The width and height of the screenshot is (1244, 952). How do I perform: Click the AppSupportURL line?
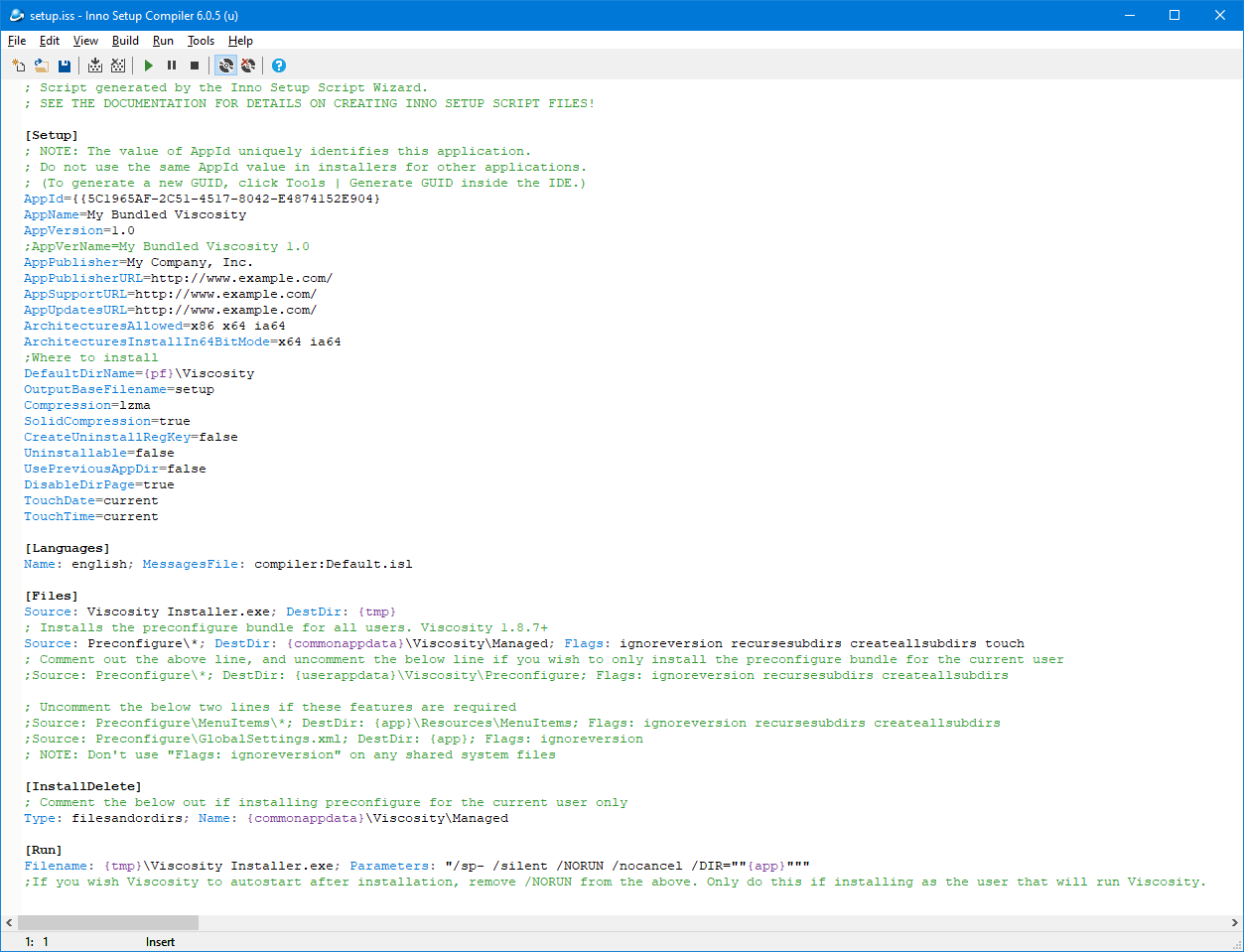click(x=171, y=294)
